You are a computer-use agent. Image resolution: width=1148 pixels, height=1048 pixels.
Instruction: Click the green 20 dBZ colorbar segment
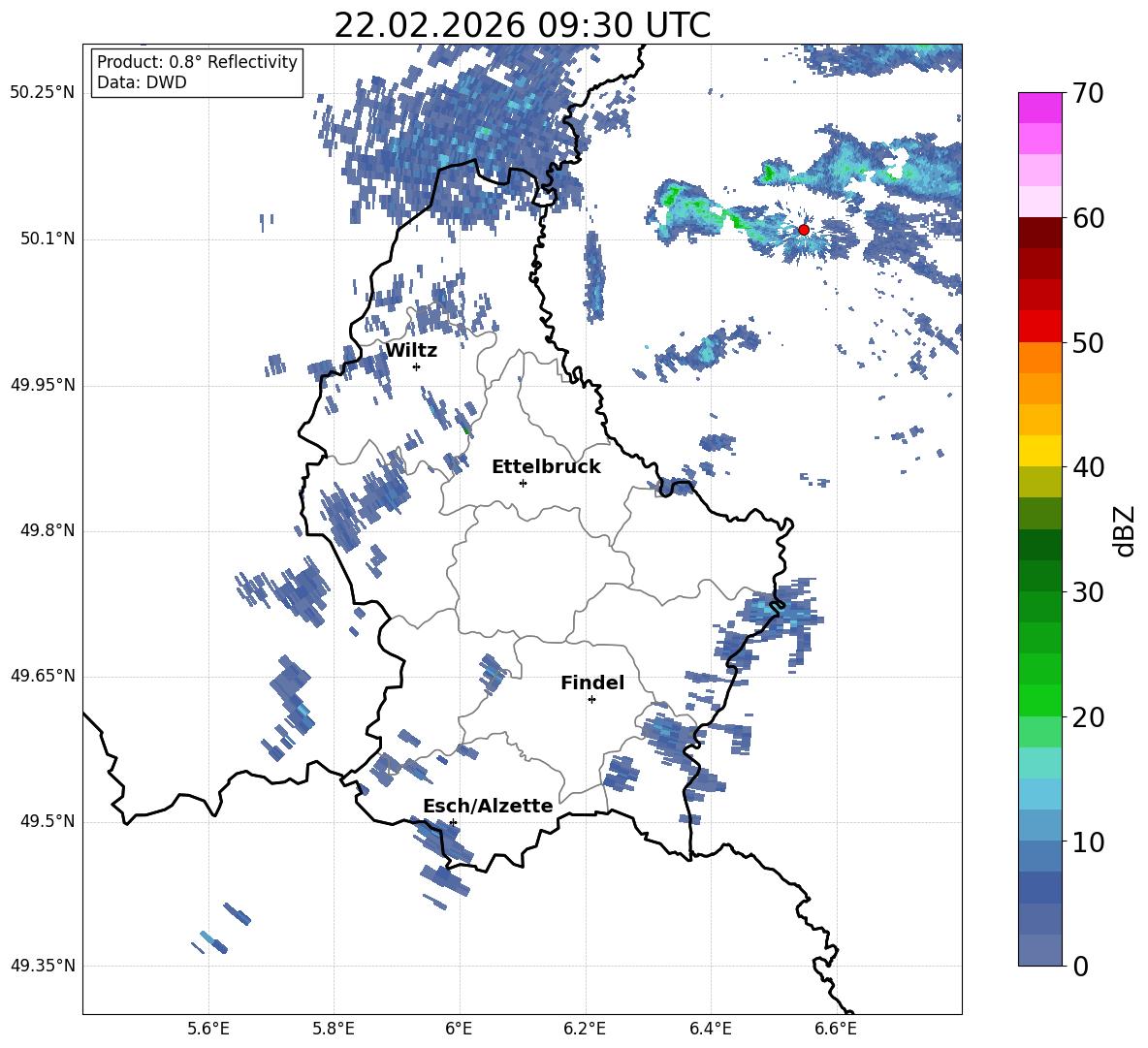[x=1039, y=700]
